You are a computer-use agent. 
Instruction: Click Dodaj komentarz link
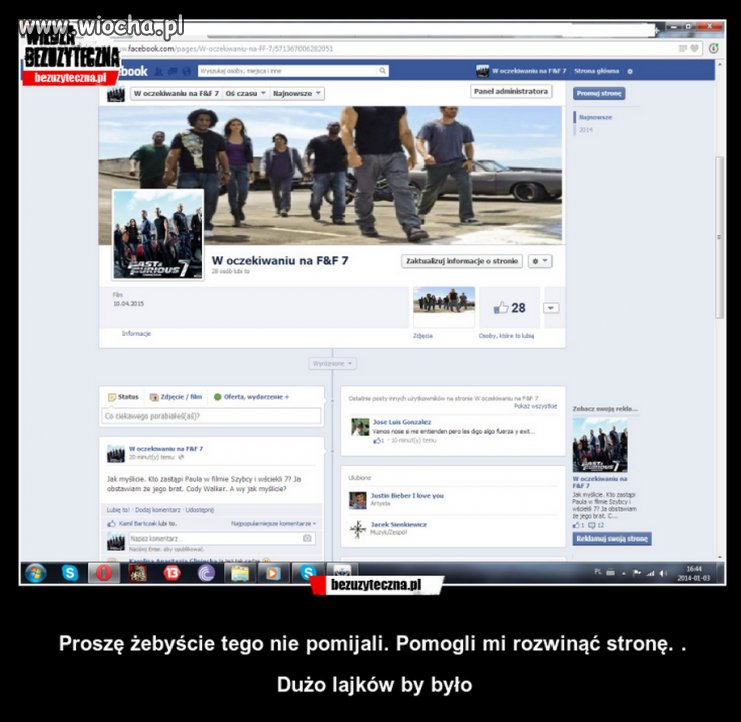157,510
